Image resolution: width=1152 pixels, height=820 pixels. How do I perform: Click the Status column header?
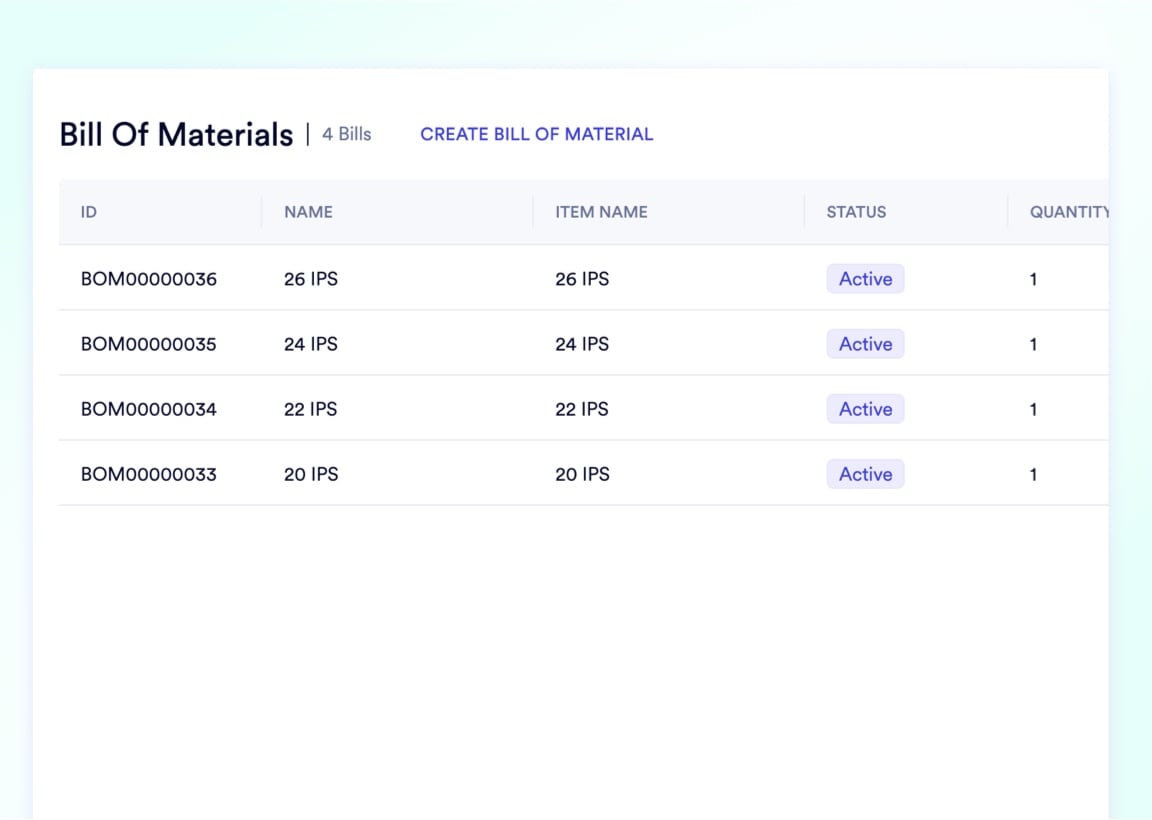[856, 212]
